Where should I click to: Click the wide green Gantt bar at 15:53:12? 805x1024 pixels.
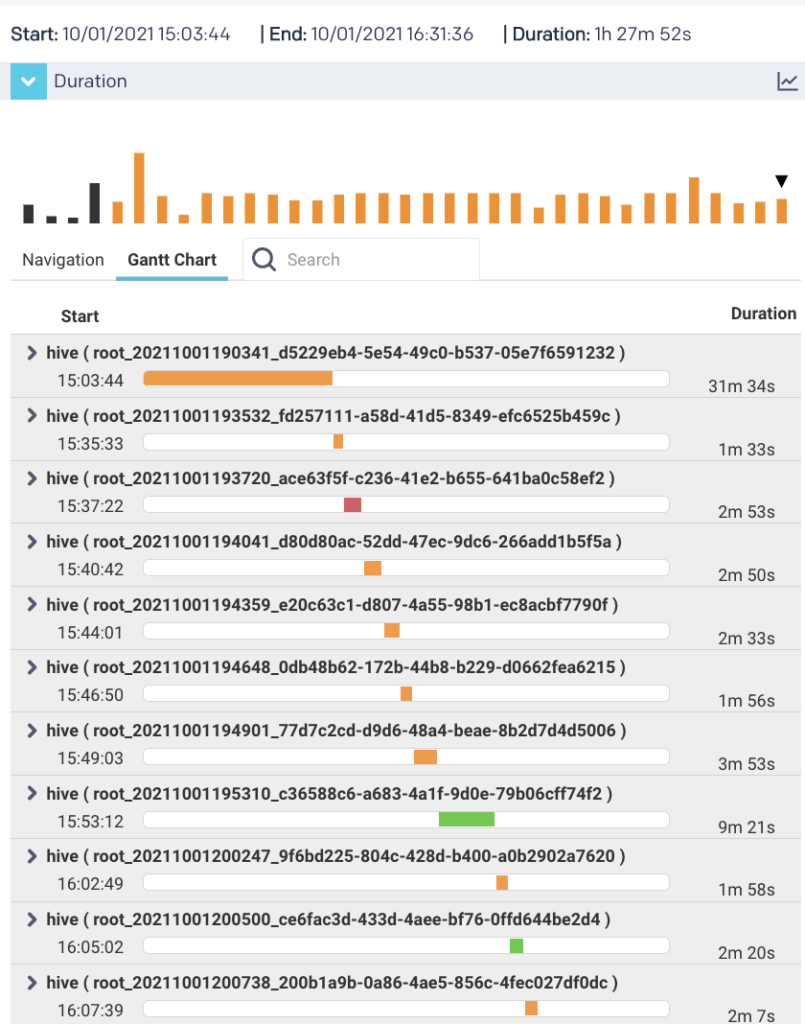(x=466, y=819)
